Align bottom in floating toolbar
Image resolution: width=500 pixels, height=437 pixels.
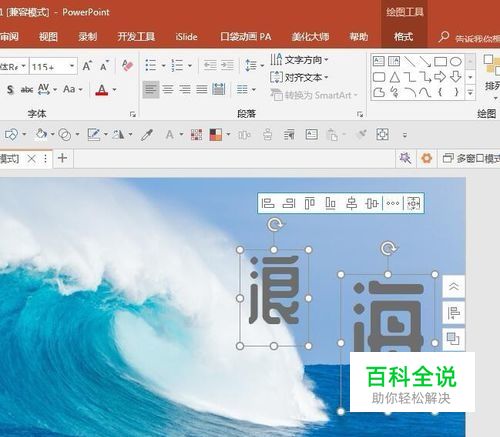(330, 203)
